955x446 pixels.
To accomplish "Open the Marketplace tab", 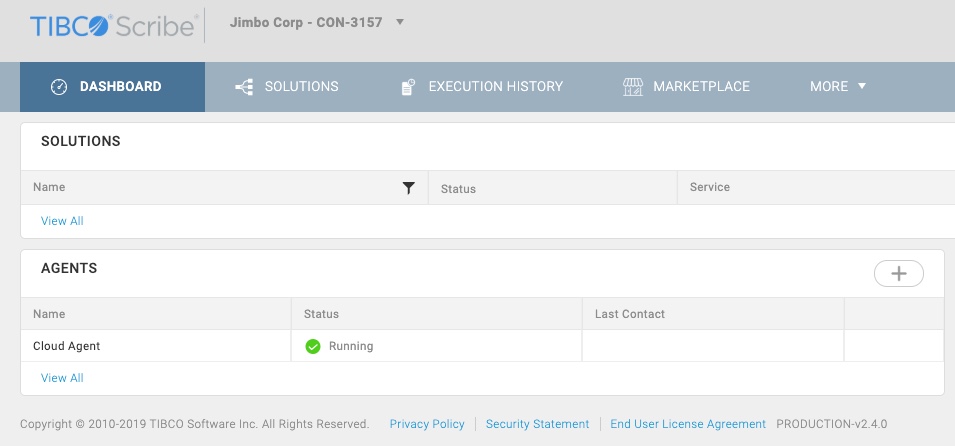I will click(686, 87).
